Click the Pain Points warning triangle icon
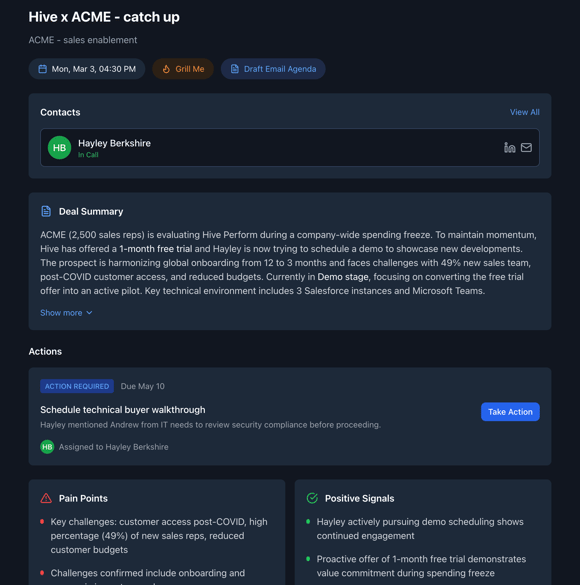This screenshot has width=580, height=585. pos(46,498)
